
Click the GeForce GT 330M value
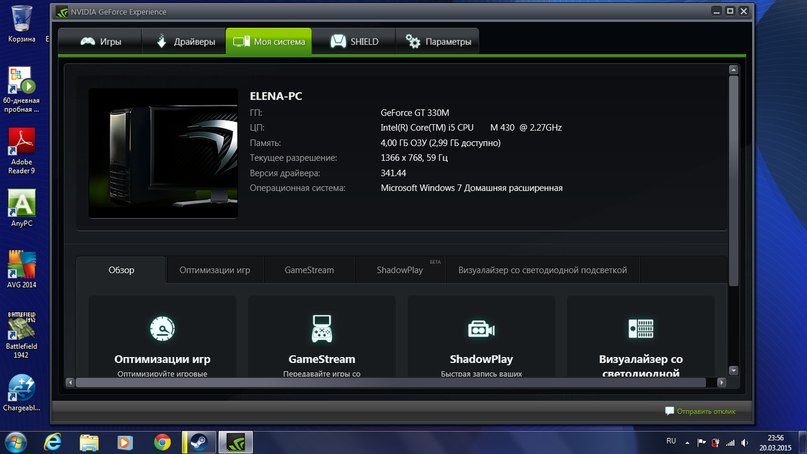pos(415,113)
